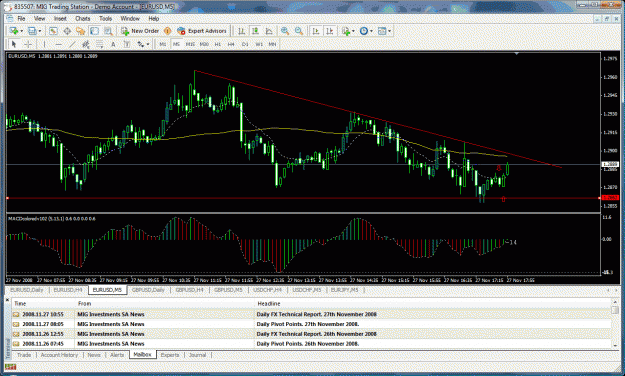Screen dimensions: 625x376
Task: Switch to the GBPUSD,Daily chart tab
Action: tap(148, 290)
